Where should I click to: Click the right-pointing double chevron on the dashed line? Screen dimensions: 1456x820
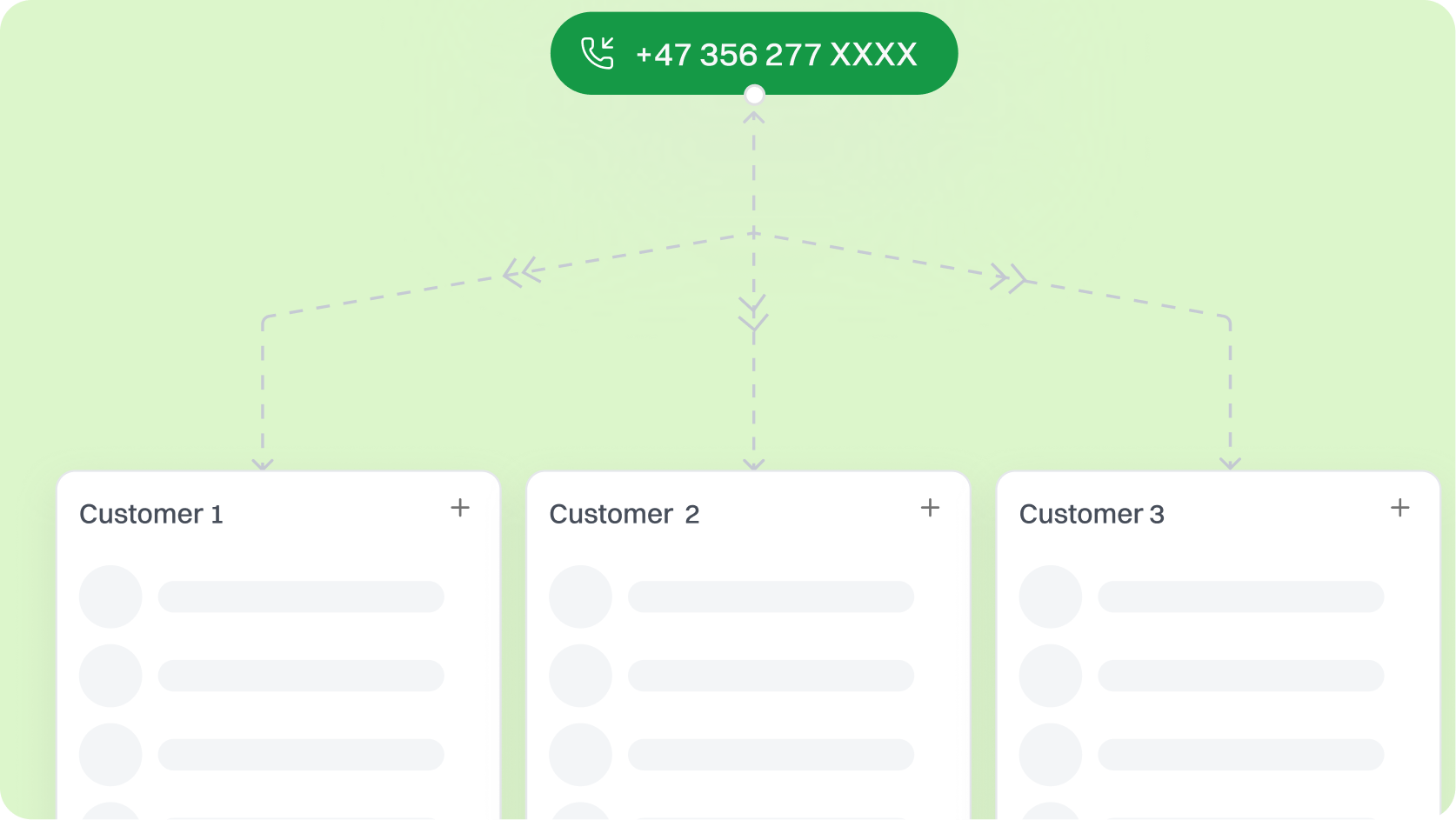click(x=1009, y=279)
